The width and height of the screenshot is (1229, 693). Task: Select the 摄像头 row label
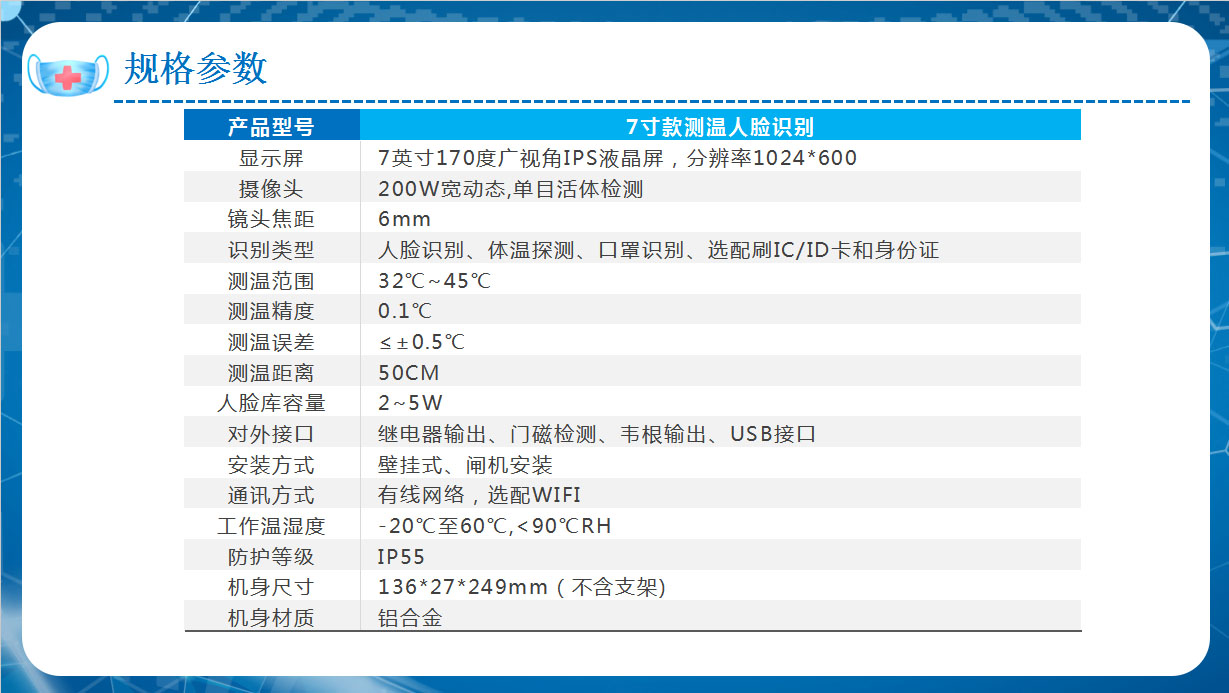(271, 189)
